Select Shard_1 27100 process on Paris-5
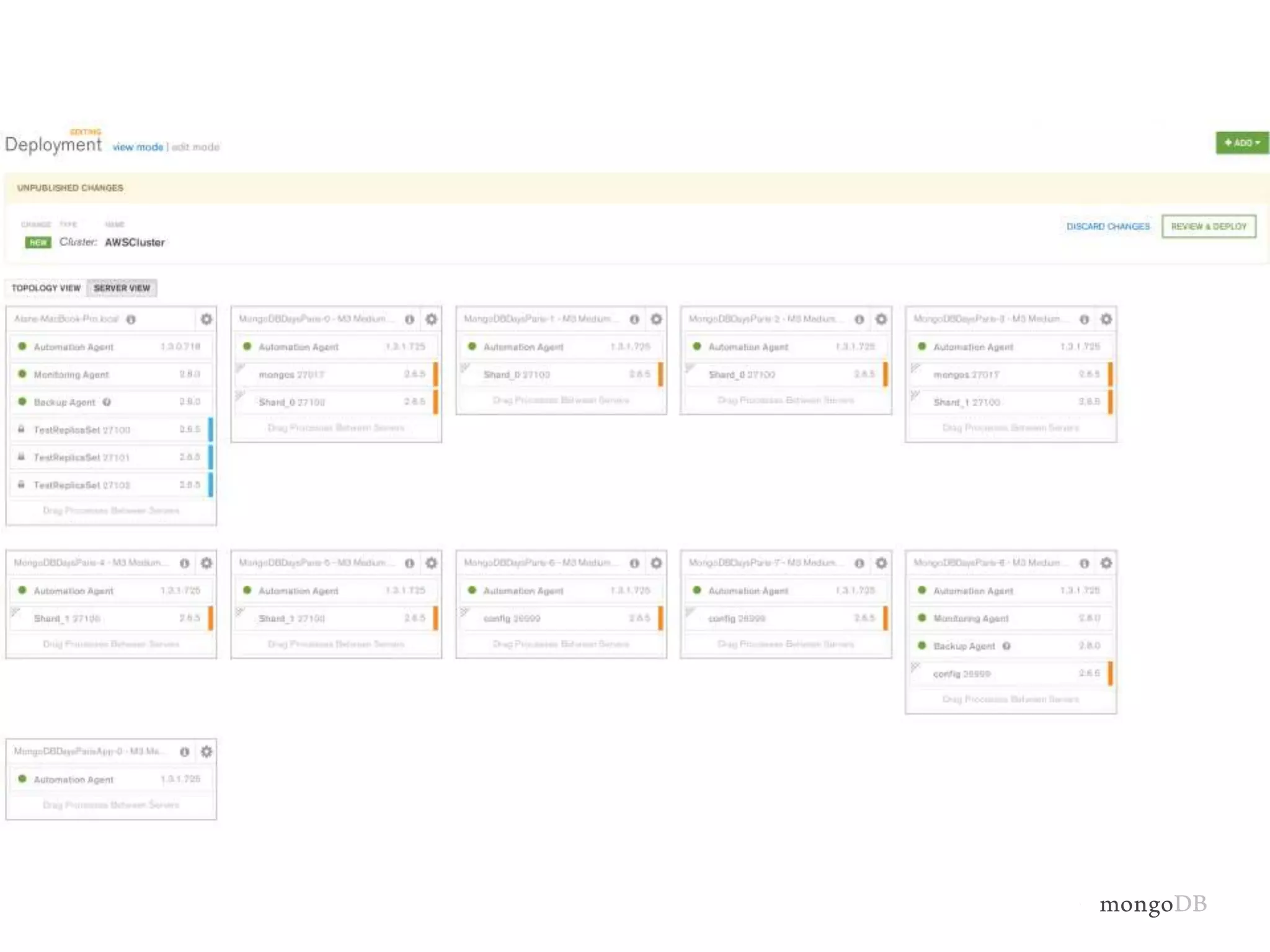This screenshot has width=1270, height=952. 337,619
